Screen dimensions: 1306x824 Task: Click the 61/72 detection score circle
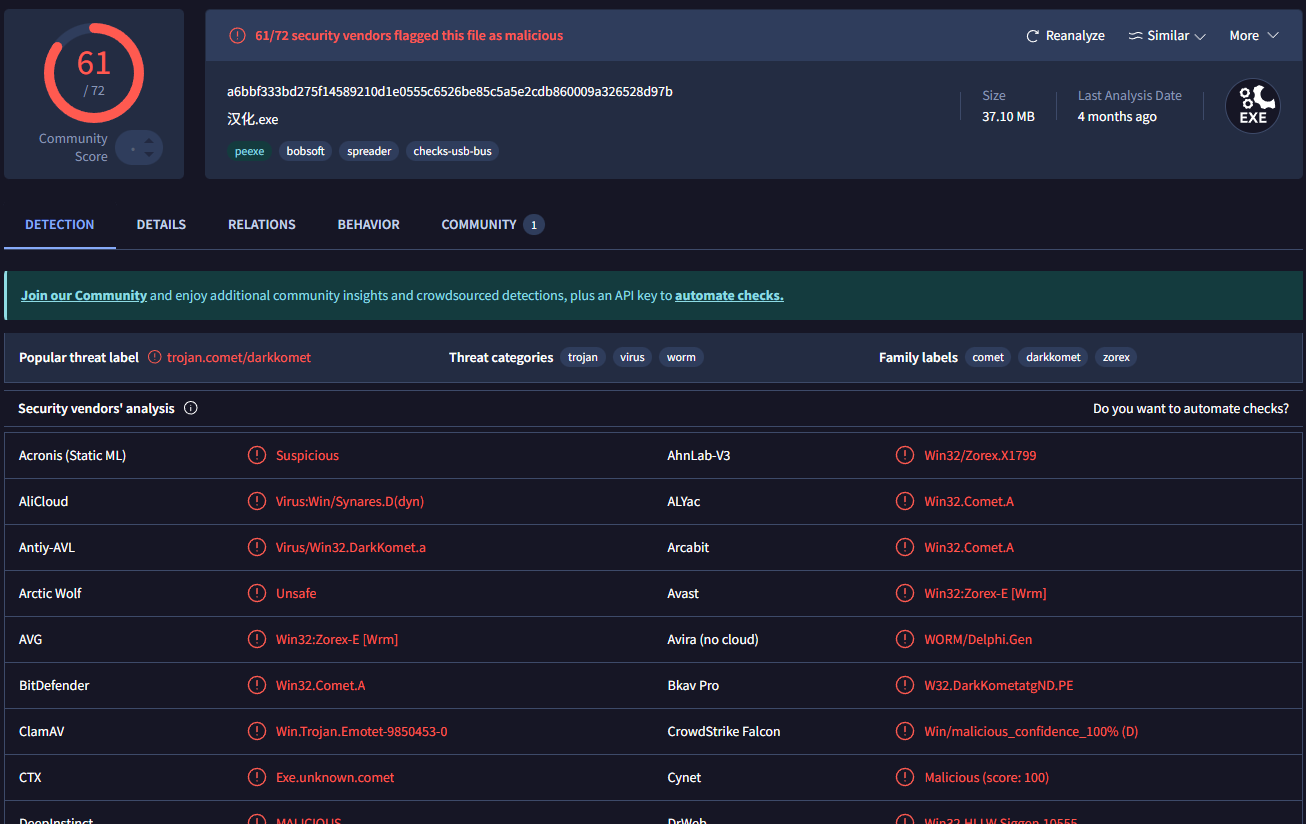[x=93, y=73]
